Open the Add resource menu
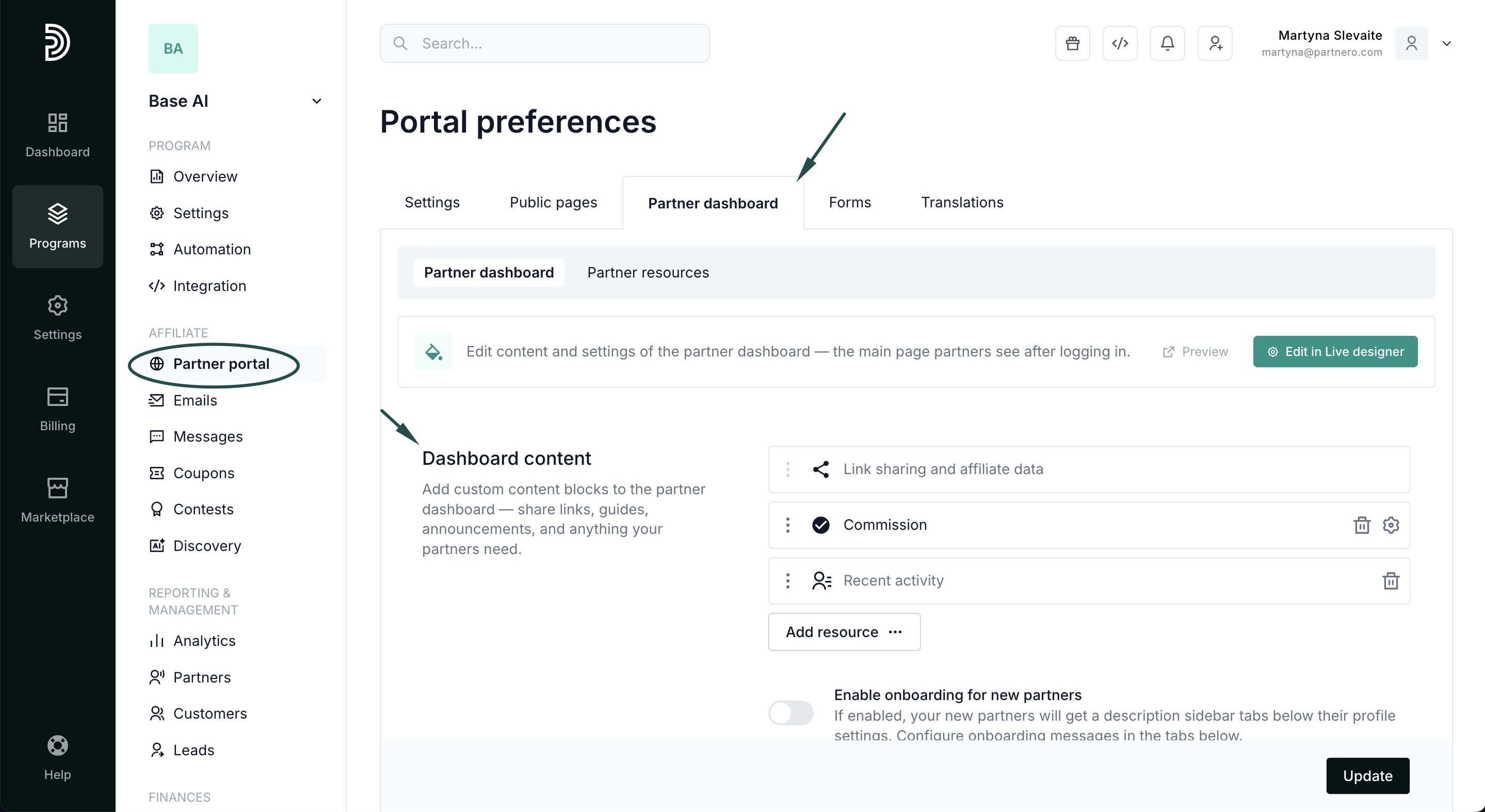This screenshot has width=1485, height=812. [x=844, y=631]
